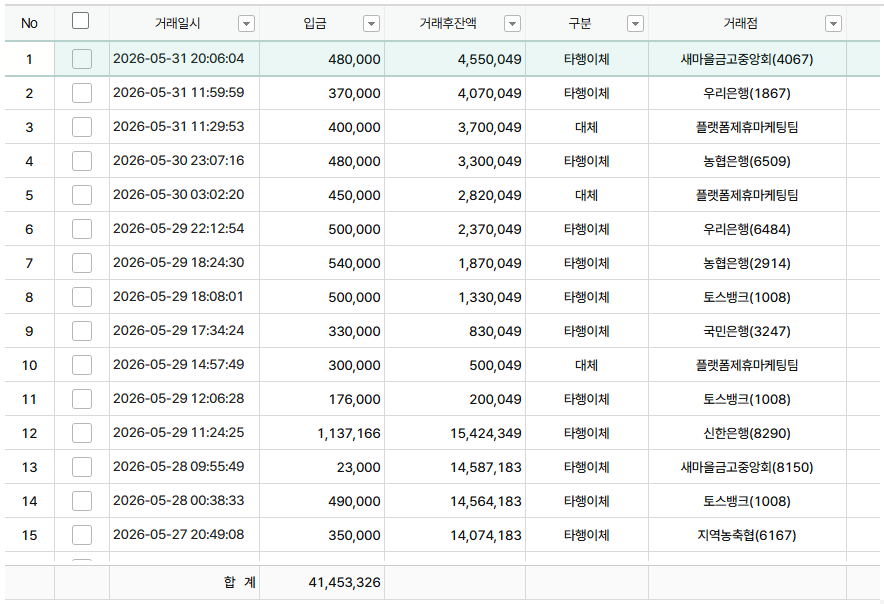Click branch 농협은행(2914)
This screenshot has height=604, width=884.
747,263
